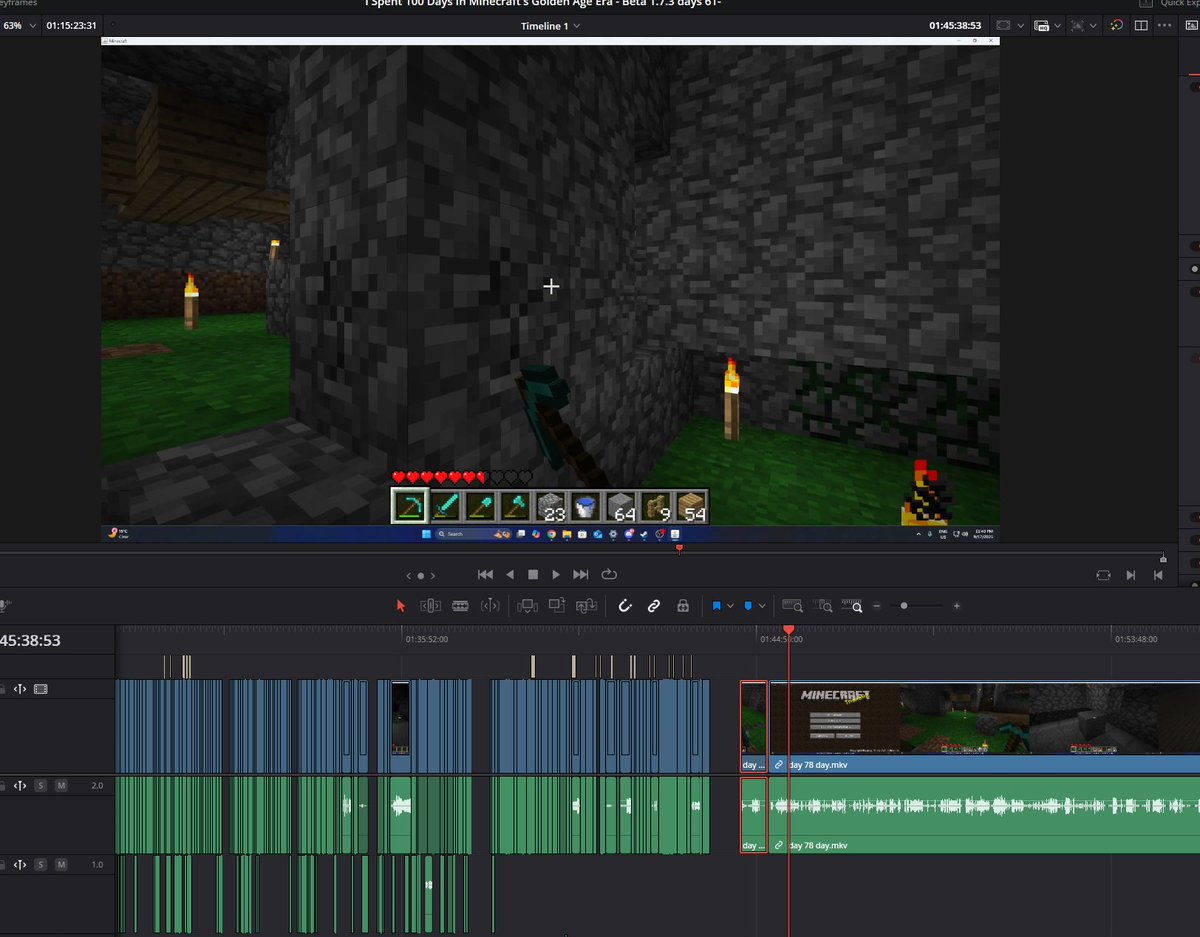Mute audio track 1.0 with M
Image resolution: width=1200 pixels, height=937 pixels.
[x=61, y=864]
